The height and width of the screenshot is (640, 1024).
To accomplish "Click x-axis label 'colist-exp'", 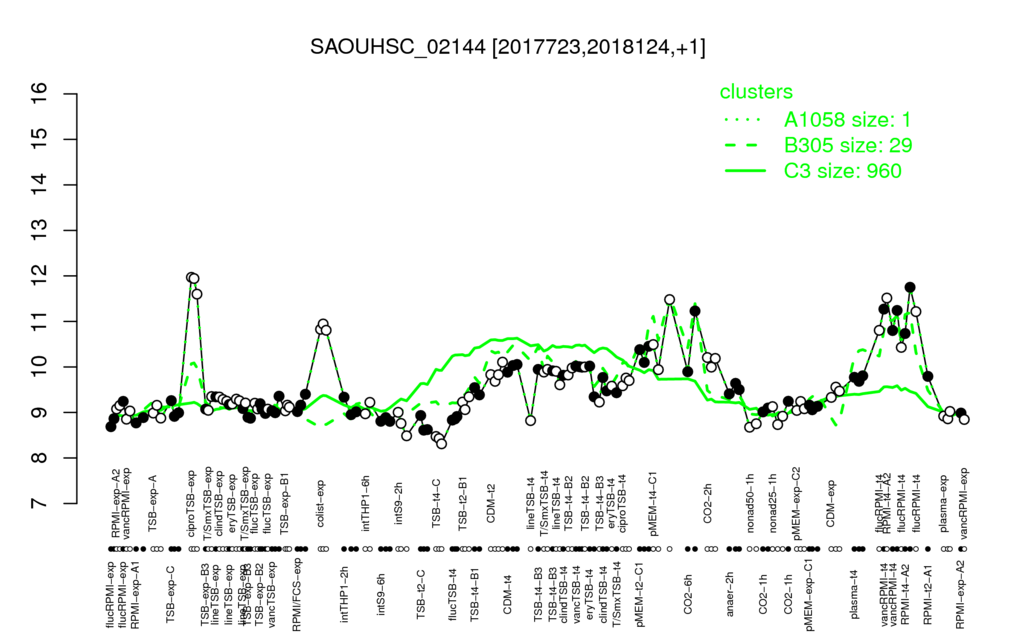I will [321, 503].
